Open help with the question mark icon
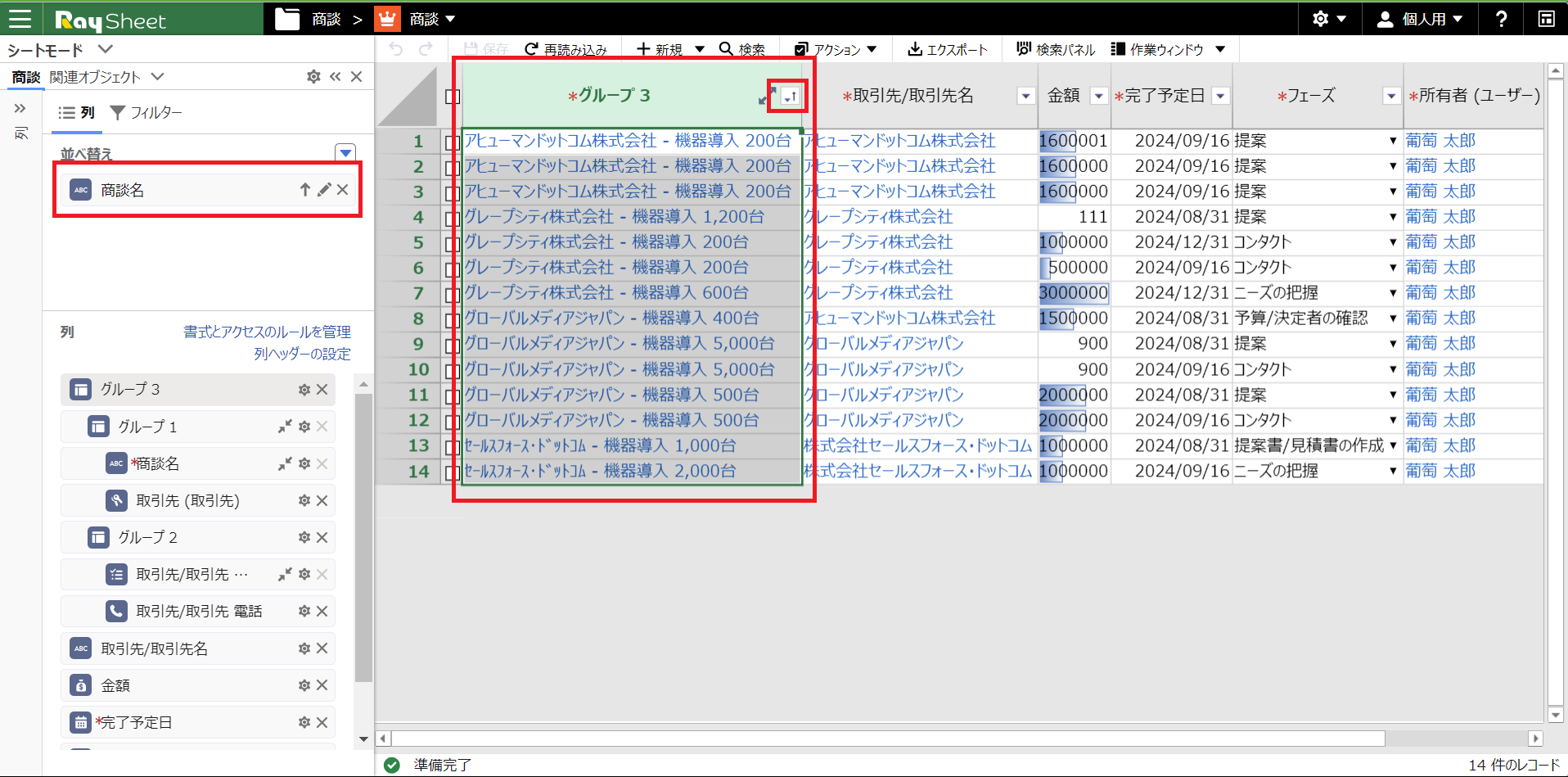The width and height of the screenshot is (1568, 777). point(1502,19)
